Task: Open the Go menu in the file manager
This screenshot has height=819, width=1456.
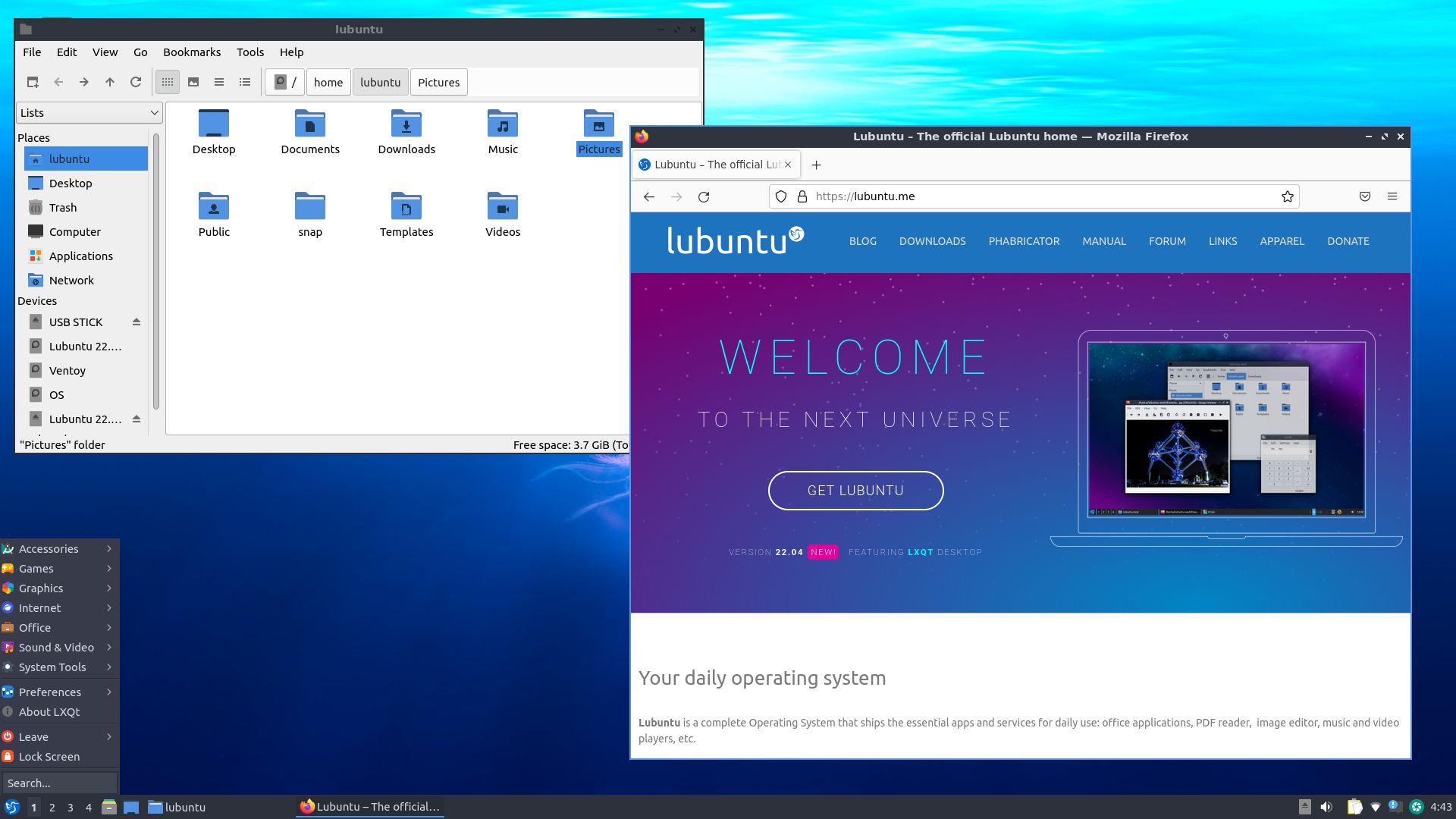Action: [140, 52]
